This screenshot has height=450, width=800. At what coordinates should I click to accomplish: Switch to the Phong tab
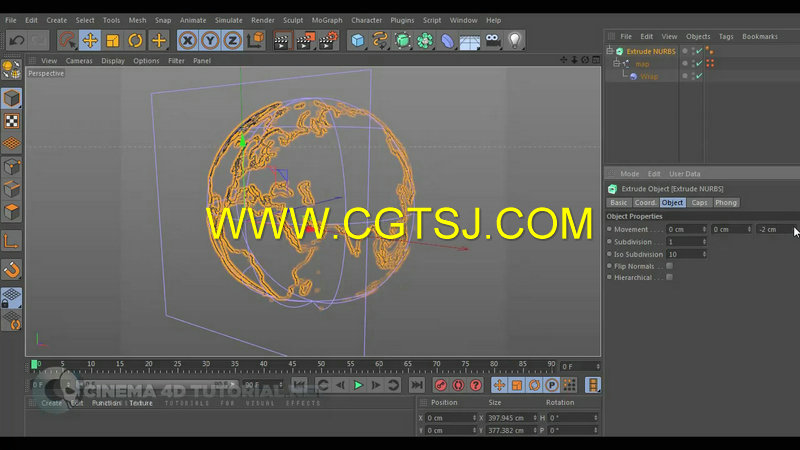point(726,203)
